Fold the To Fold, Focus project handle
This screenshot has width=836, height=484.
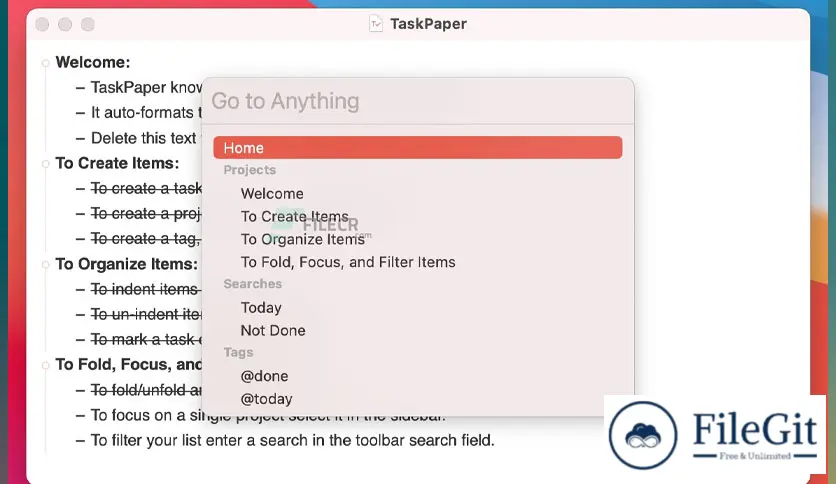coord(45,366)
